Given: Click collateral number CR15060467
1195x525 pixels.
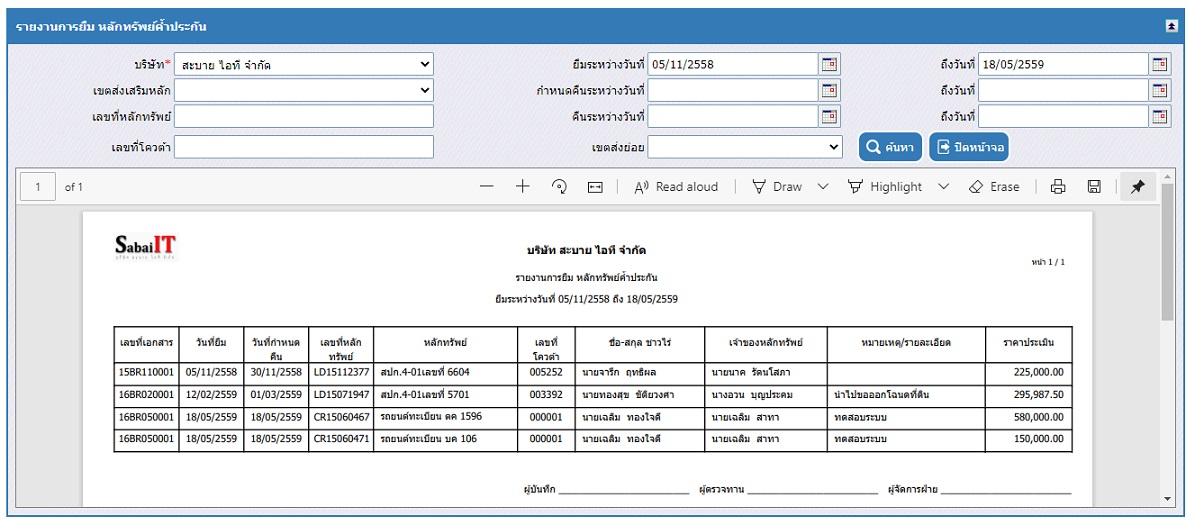Looking at the screenshot, I should pos(341,417).
